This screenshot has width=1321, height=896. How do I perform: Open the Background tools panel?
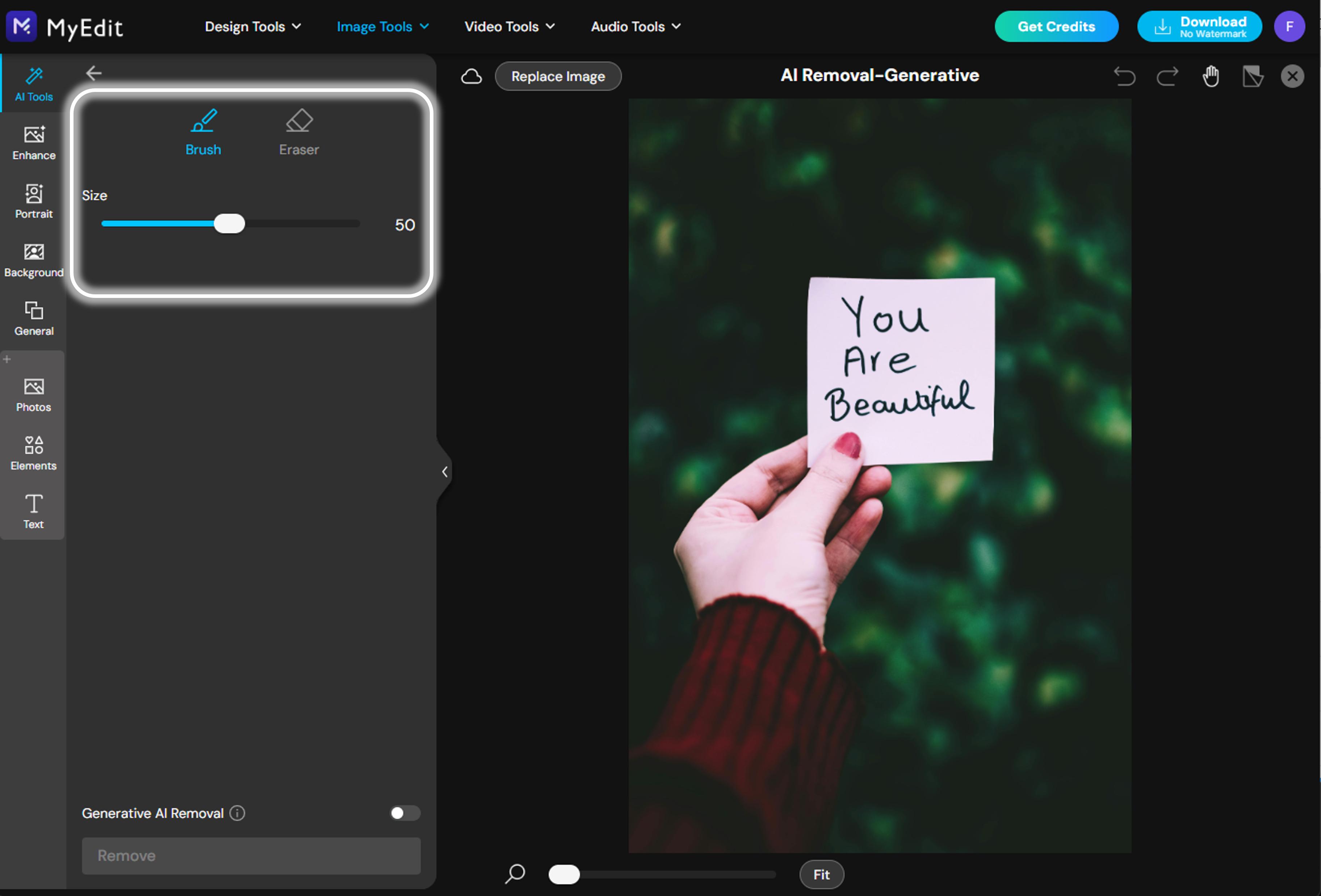(33, 260)
